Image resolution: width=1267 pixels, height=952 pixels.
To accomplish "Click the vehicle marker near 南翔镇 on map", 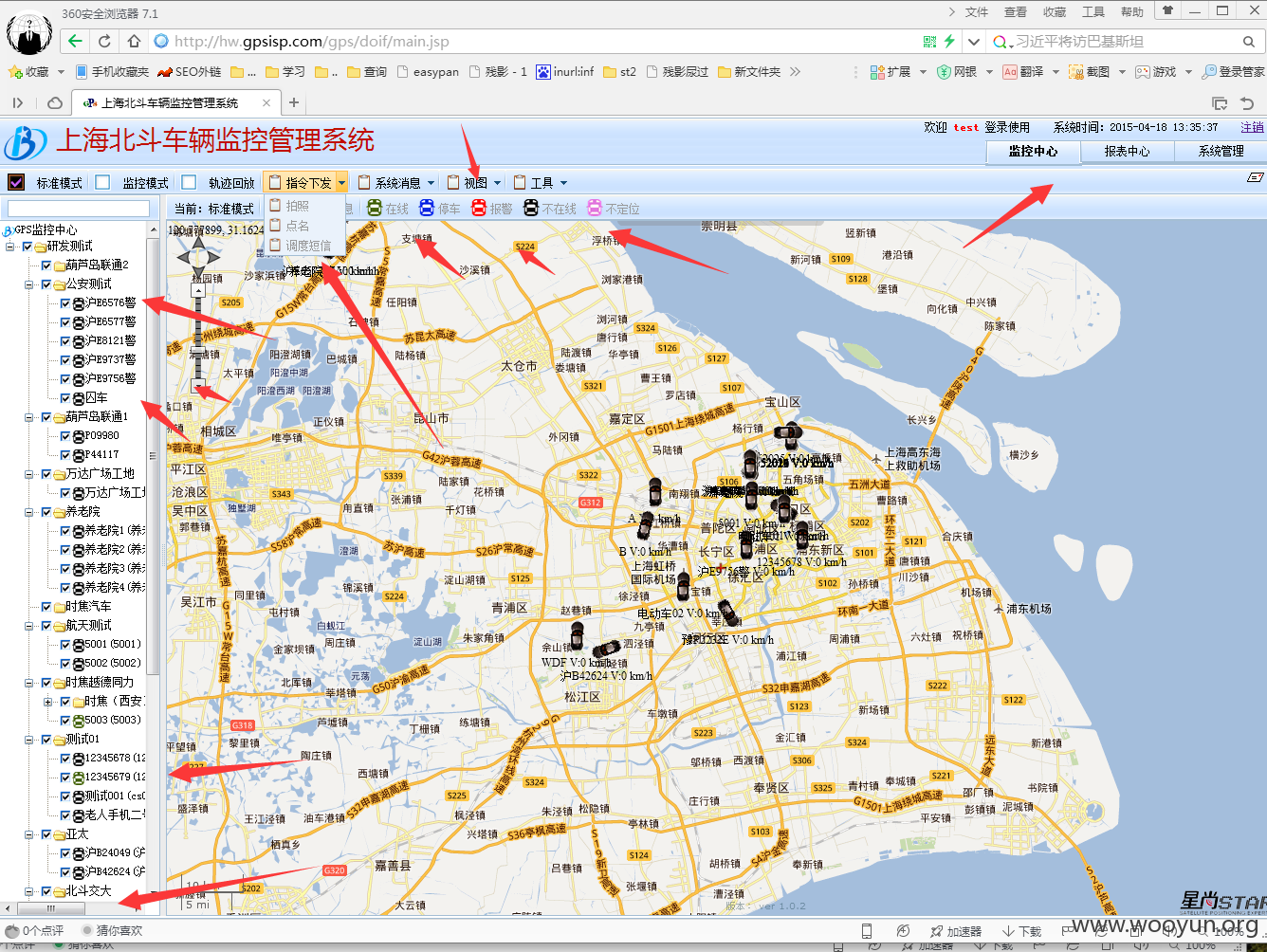I will (655, 491).
